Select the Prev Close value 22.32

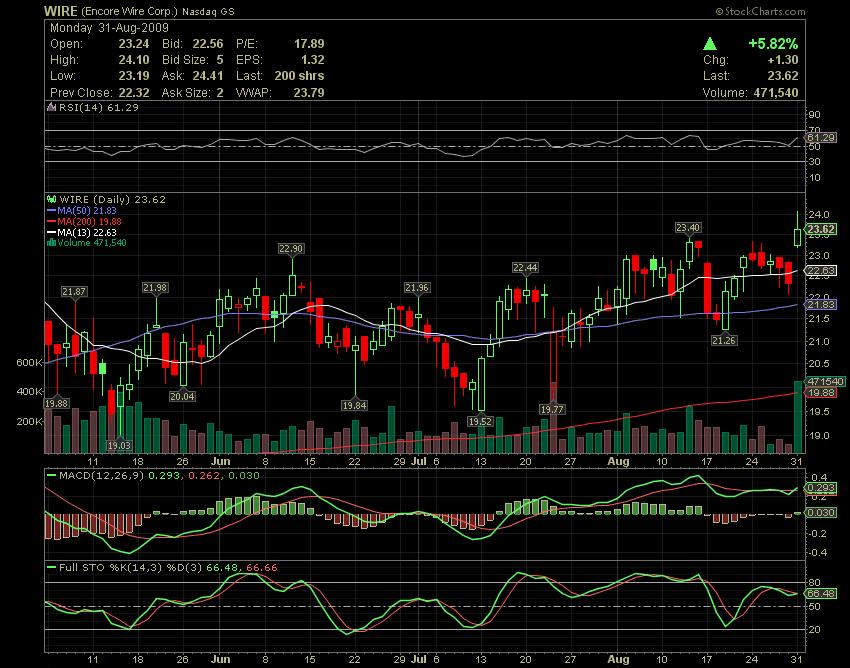134,93
